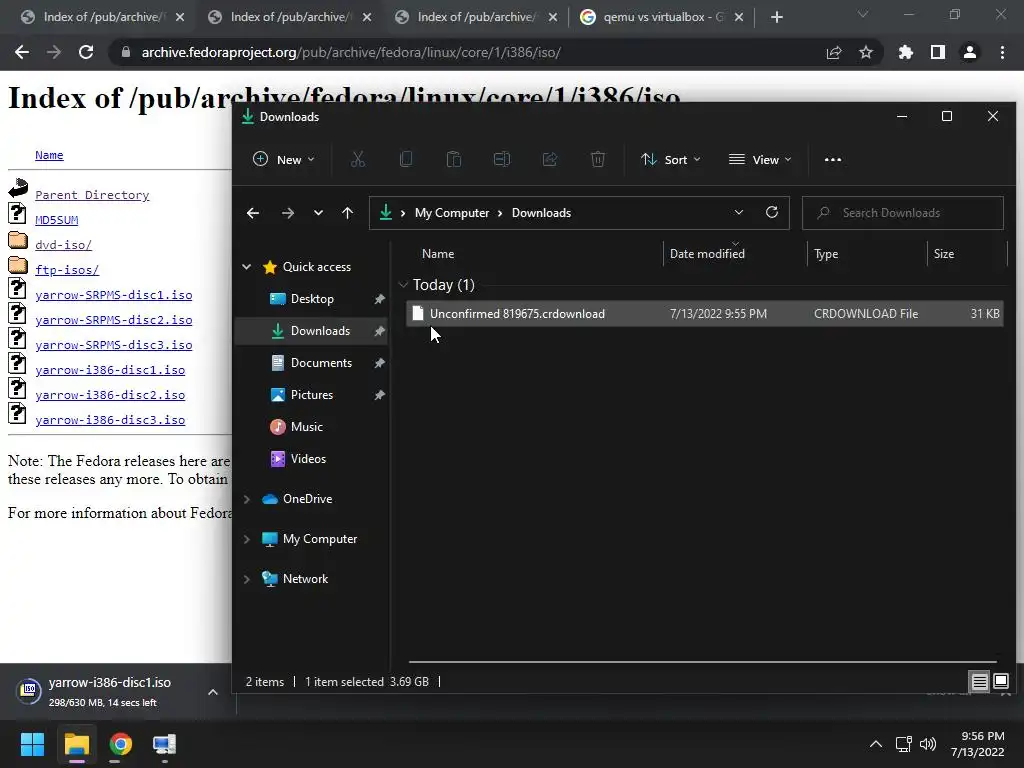Click the Delete trash icon in Explorer toolbar
Image resolution: width=1024 pixels, height=768 pixels.
coord(598,159)
